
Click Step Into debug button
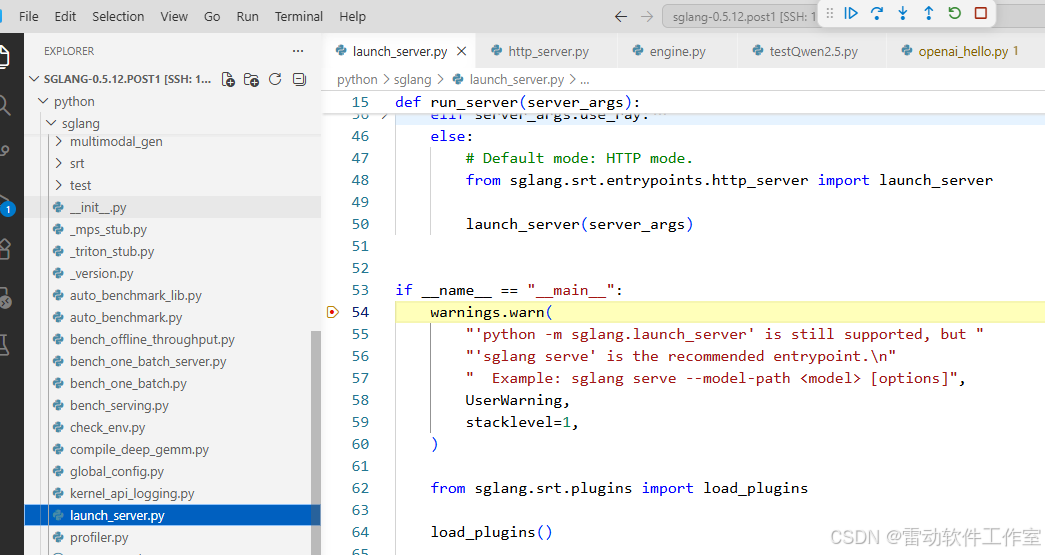(x=902, y=13)
